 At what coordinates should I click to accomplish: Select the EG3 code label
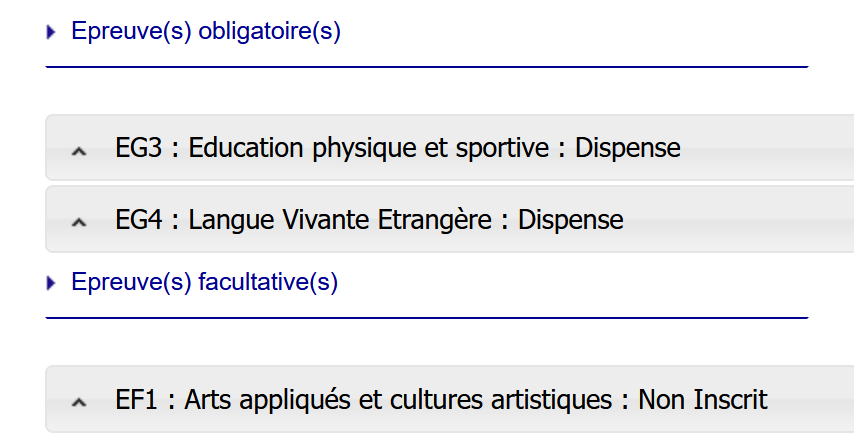click(138, 148)
